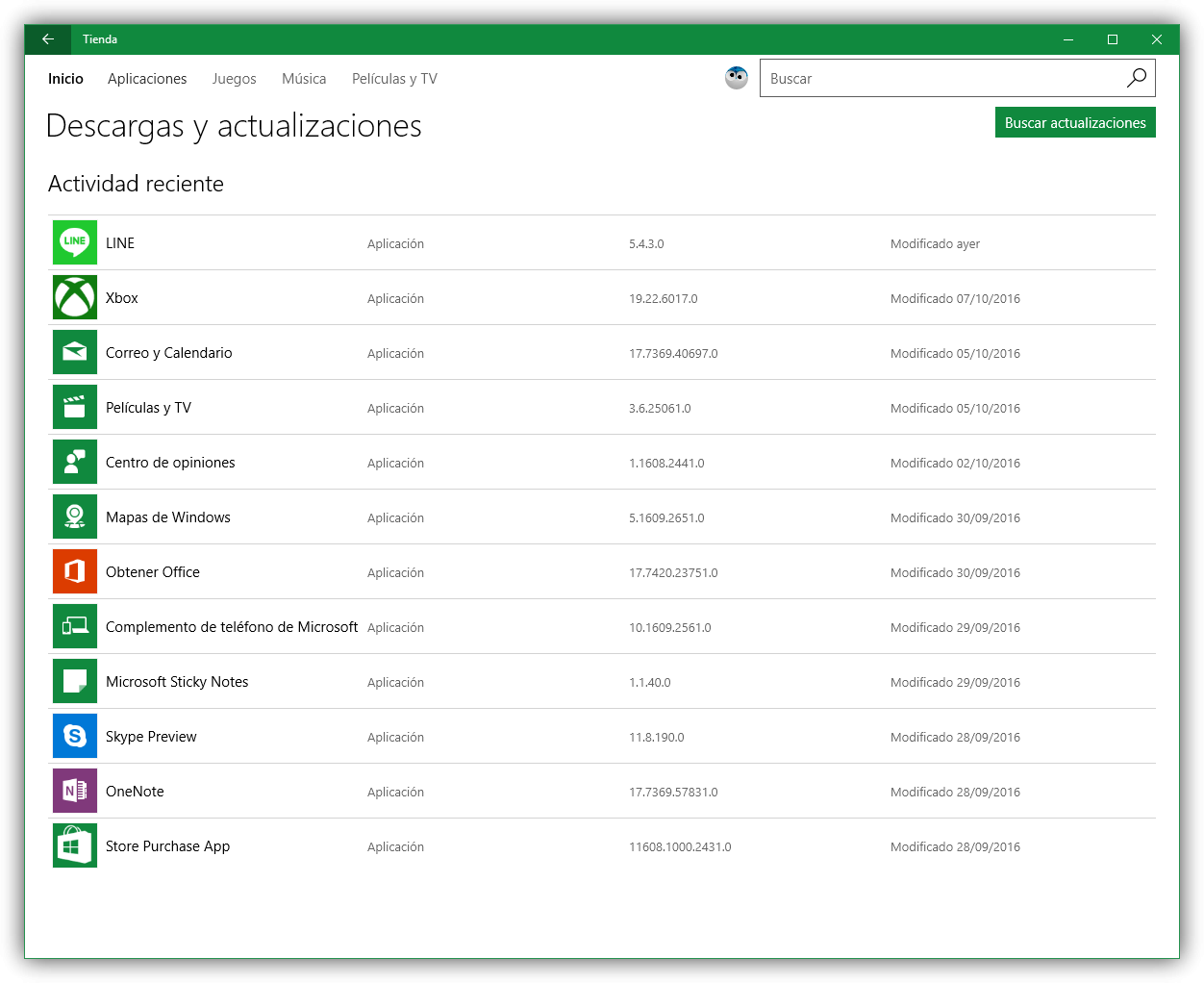Image resolution: width=1204 pixels, height=983 pixels.
Task: Select the Centro de opiniones name
Action: [x=170, y=463]
